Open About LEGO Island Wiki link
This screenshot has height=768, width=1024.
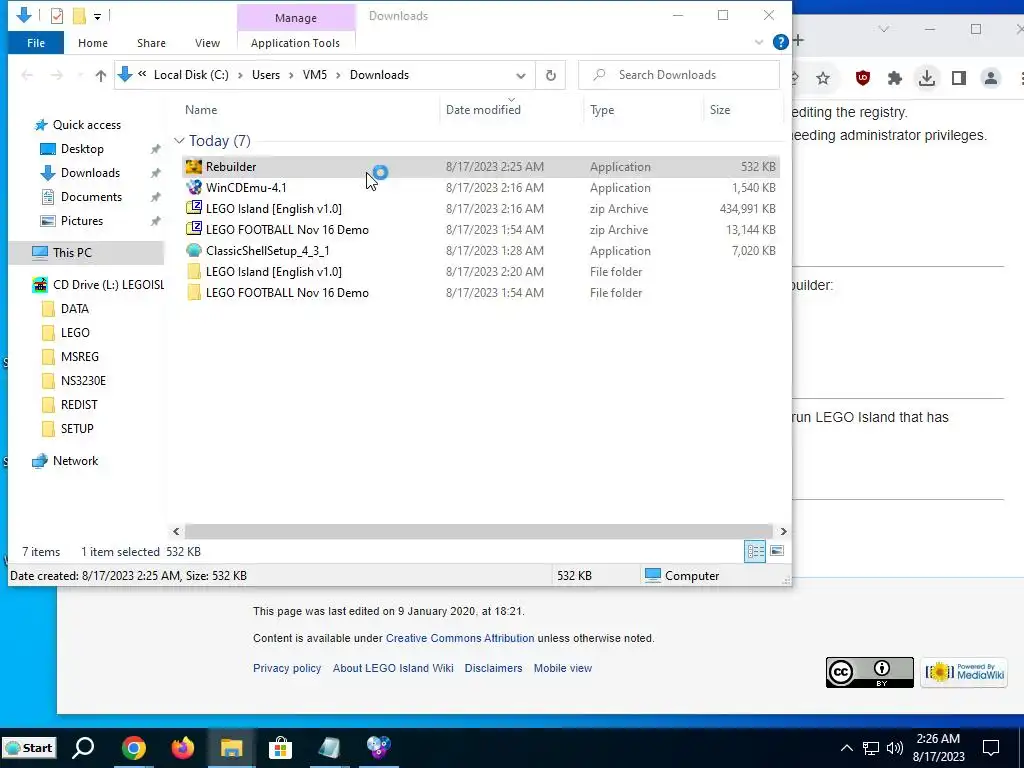[x=393, y=668]
